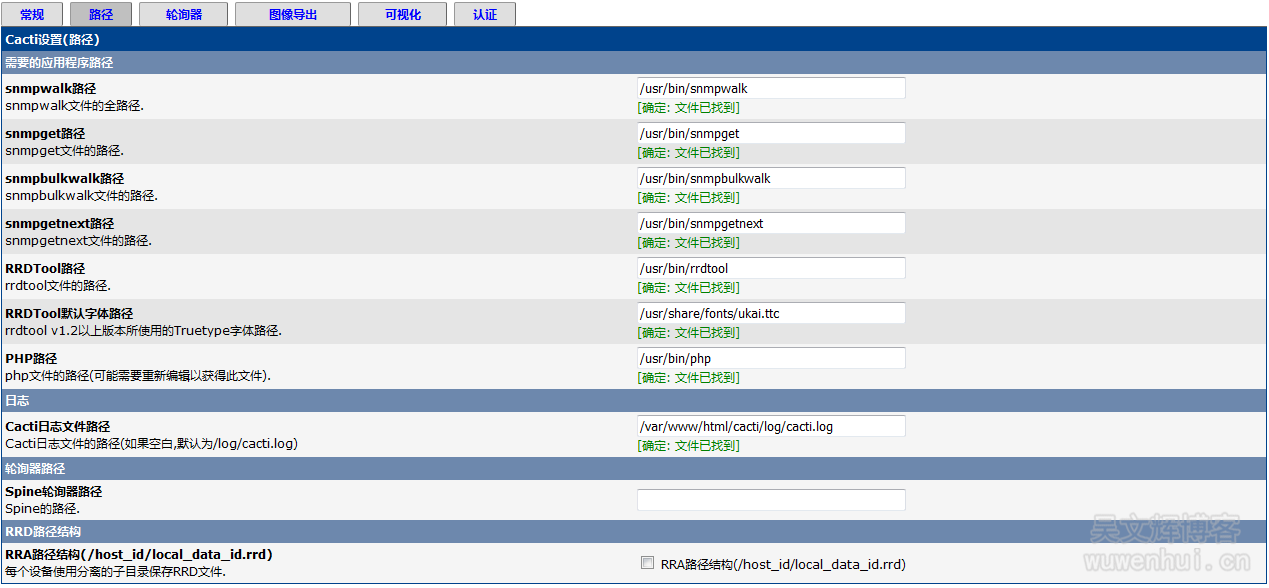Switch to the 常规 tab
1269x588 pixels.
click(32, 15)
